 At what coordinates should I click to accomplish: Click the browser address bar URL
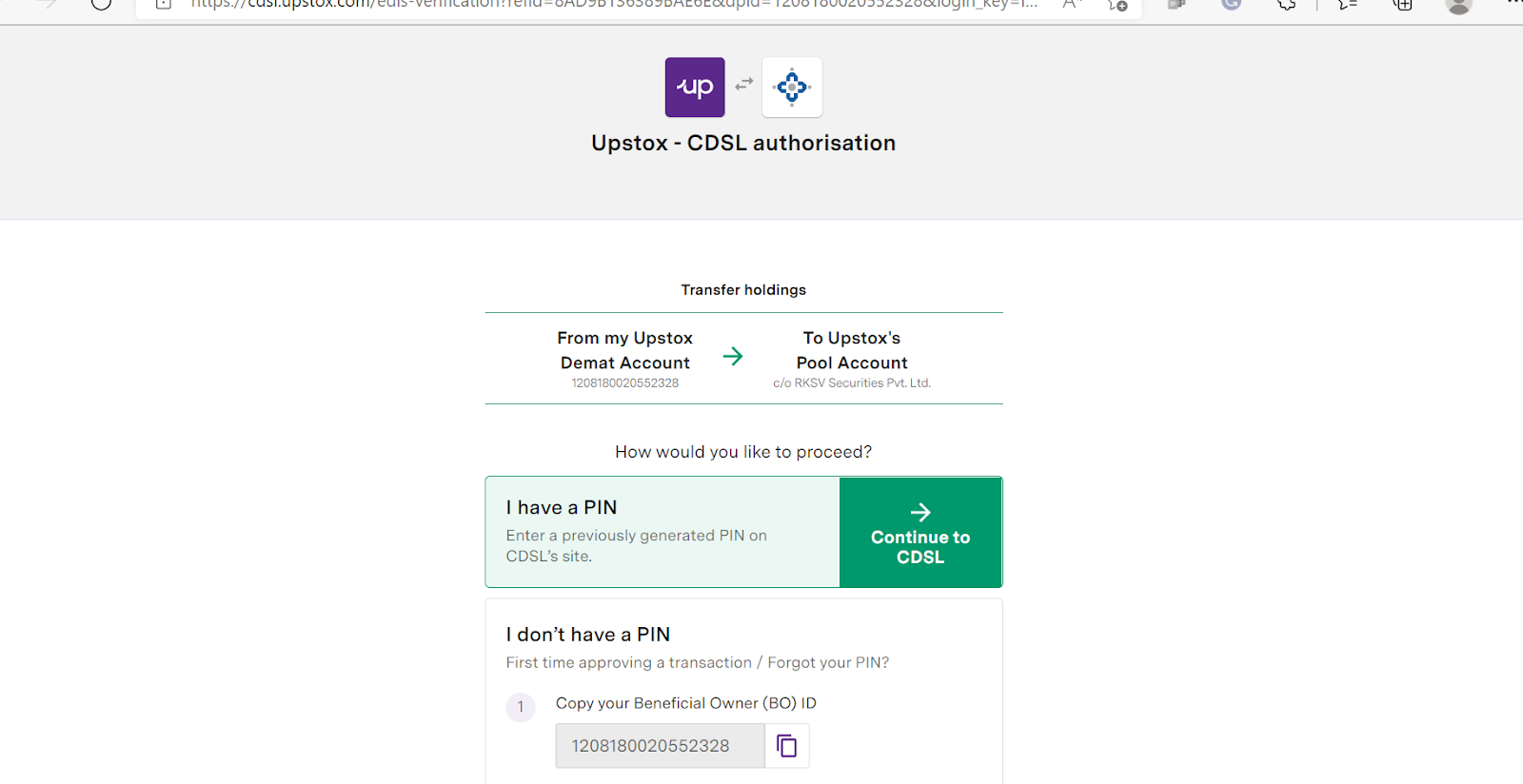609,5
